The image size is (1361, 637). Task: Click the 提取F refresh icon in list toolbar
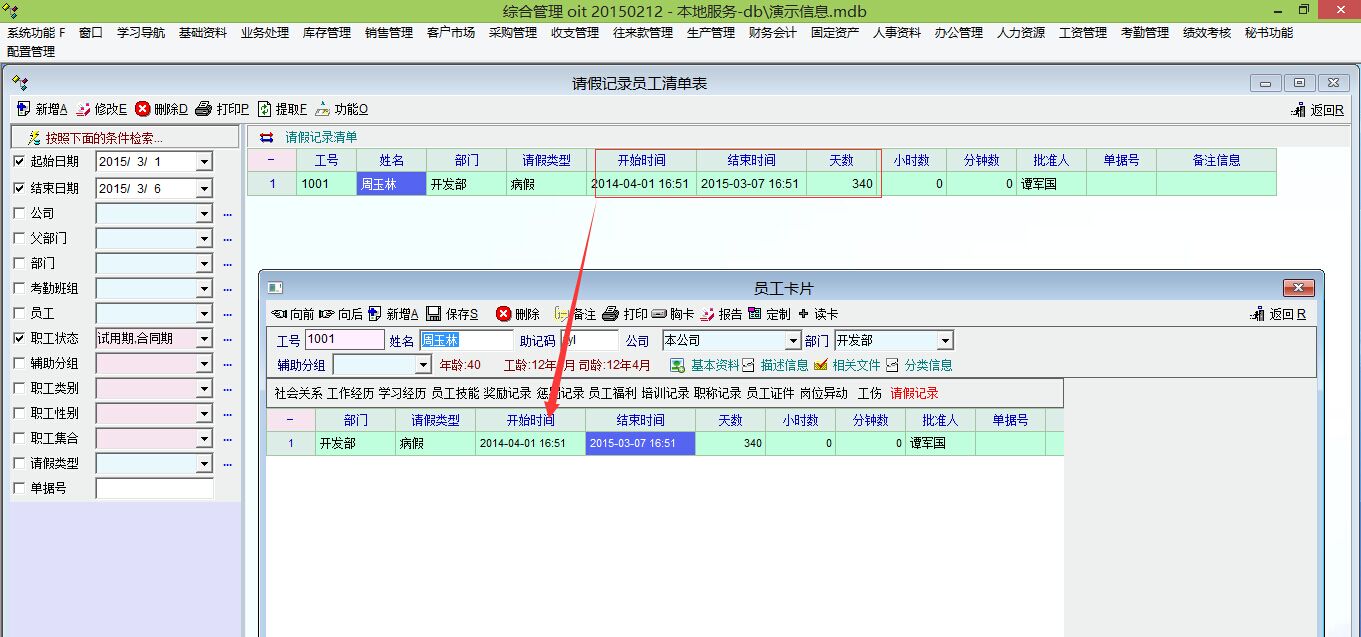click(265, 109)
